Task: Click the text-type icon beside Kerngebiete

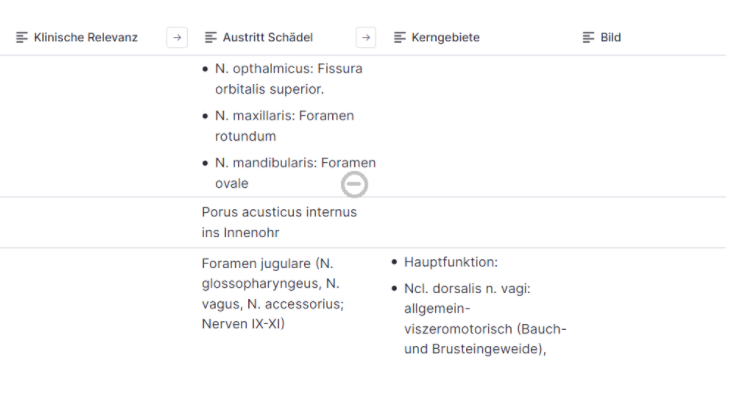Action: tap(400, 38)
